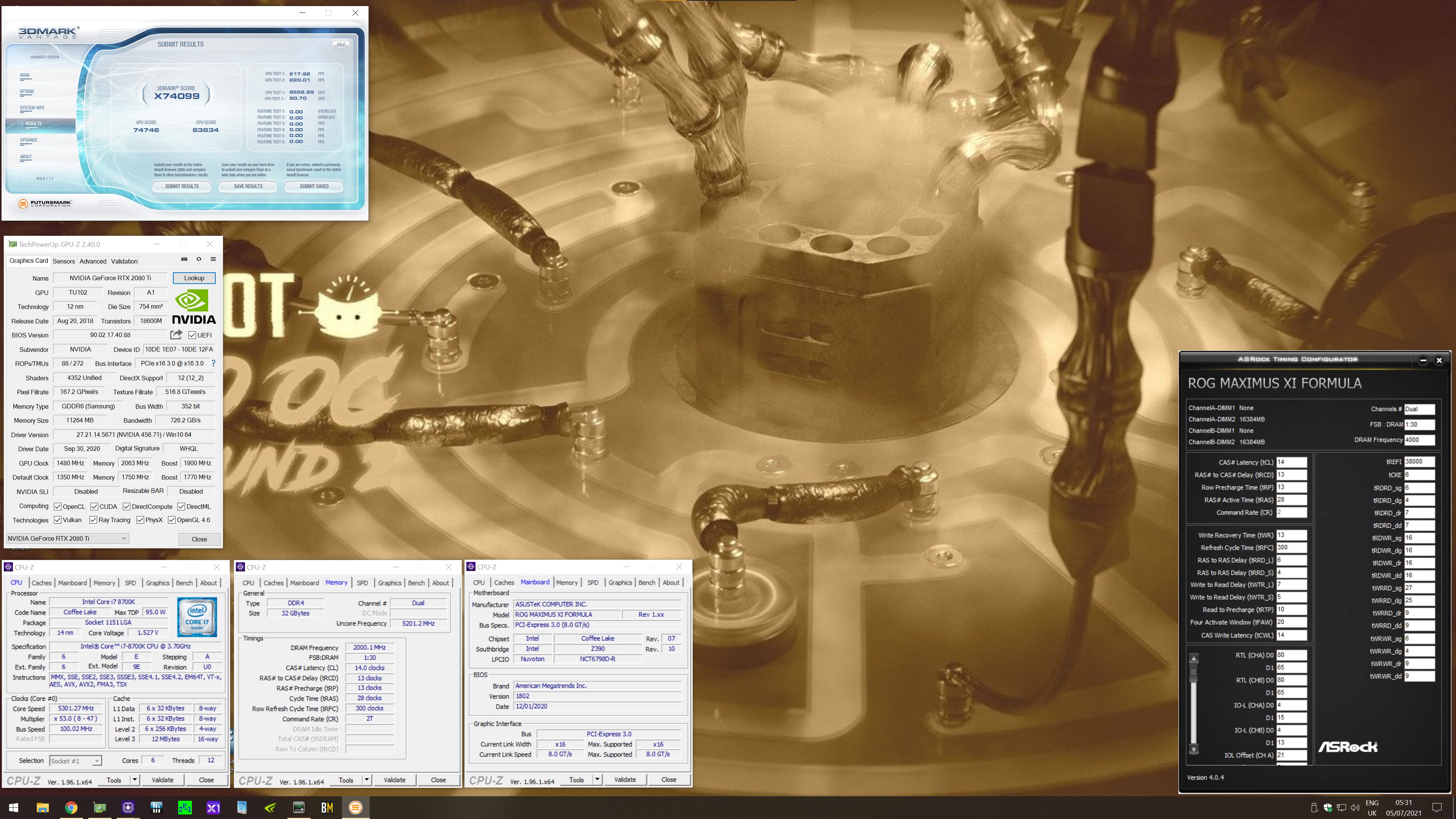Click the BIOS export share icon in GPU-Z
Viewport: 1456px width, 819px height.
pyautogui.click(x=176, y=334)
